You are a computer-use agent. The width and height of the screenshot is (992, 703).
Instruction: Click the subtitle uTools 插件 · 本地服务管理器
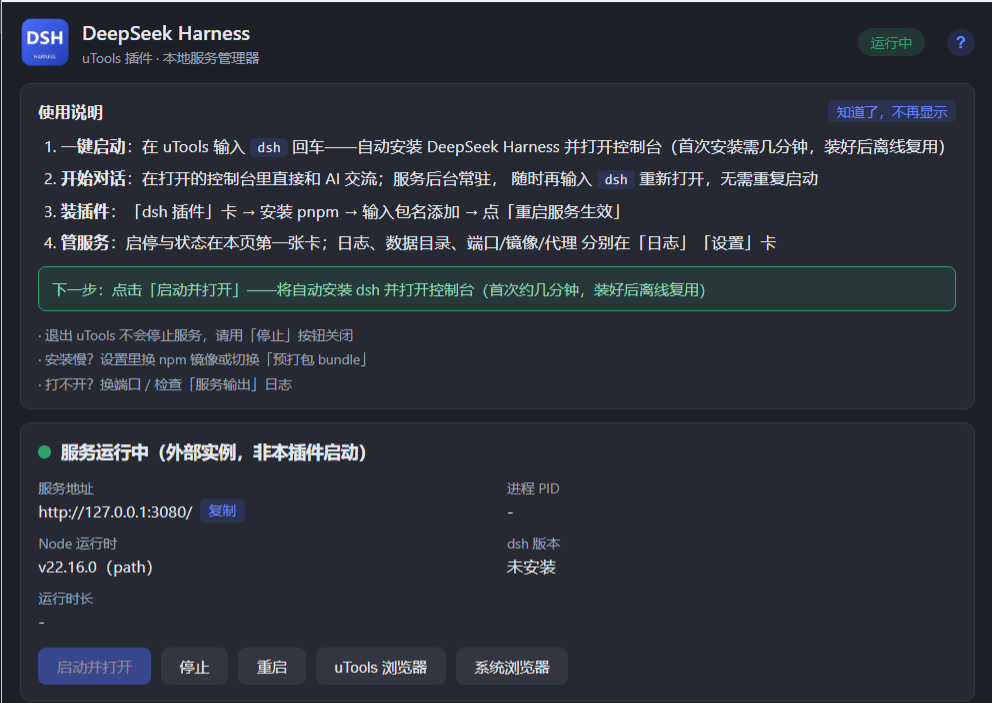pos(170,58)
